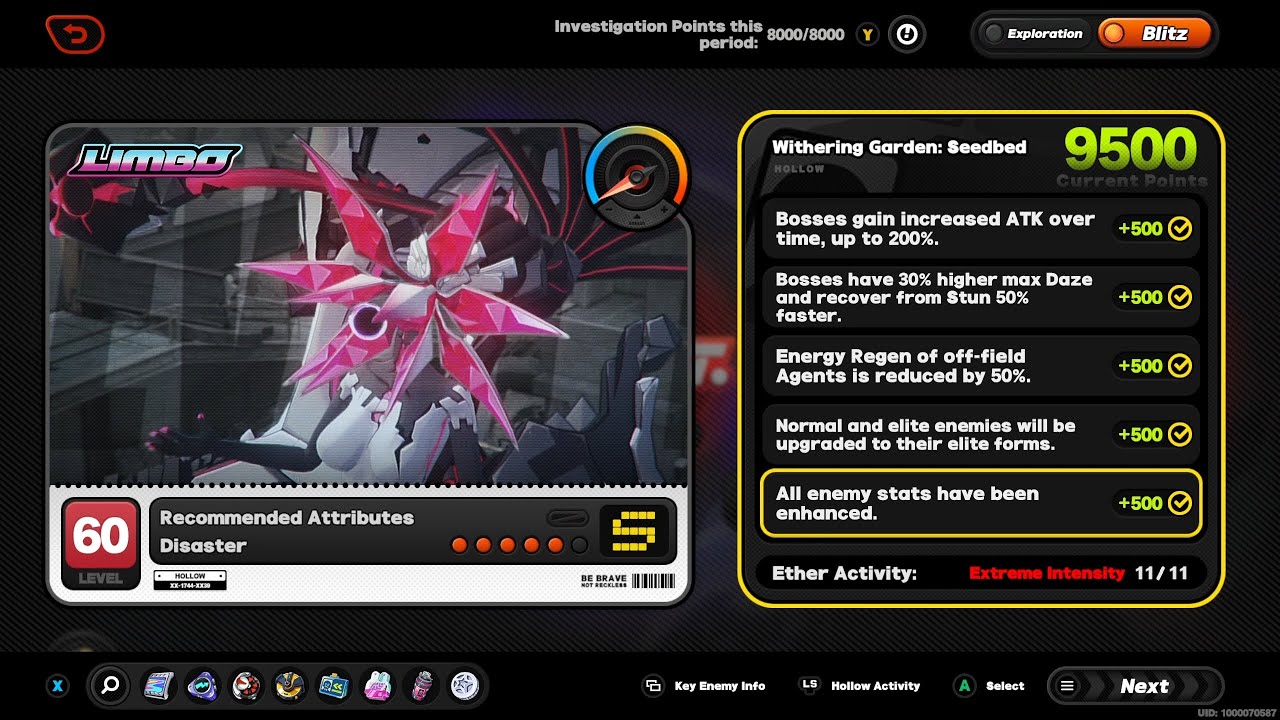Select the pink cube material icon
1280x720 pixels.
[377, 686]
